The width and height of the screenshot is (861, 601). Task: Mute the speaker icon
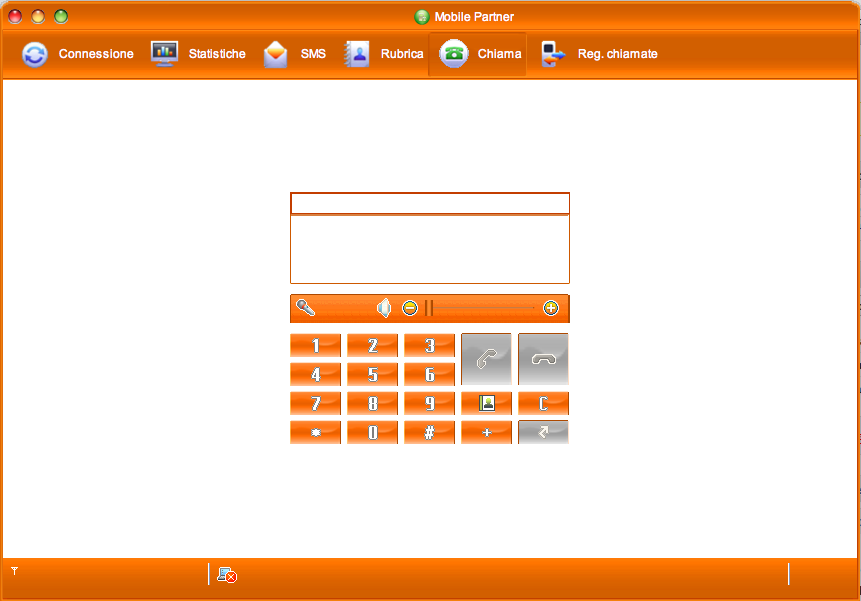(x=384, y=308)
